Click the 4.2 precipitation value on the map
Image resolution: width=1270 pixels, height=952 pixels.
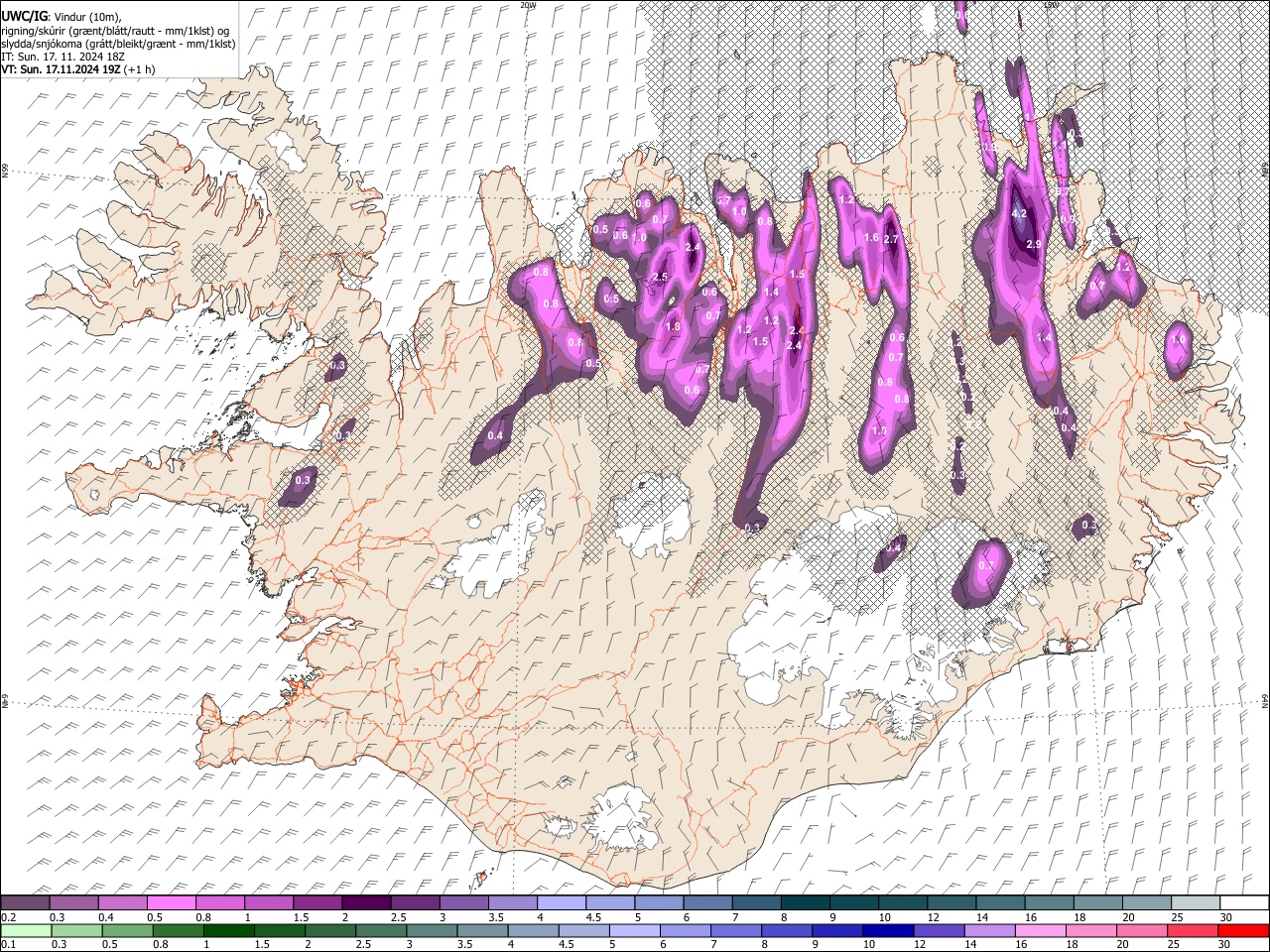tap(1019, 213)
